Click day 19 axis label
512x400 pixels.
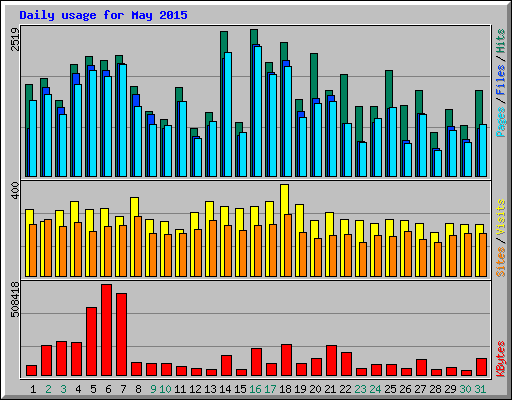pyautogui.click(x=300, y=389)
